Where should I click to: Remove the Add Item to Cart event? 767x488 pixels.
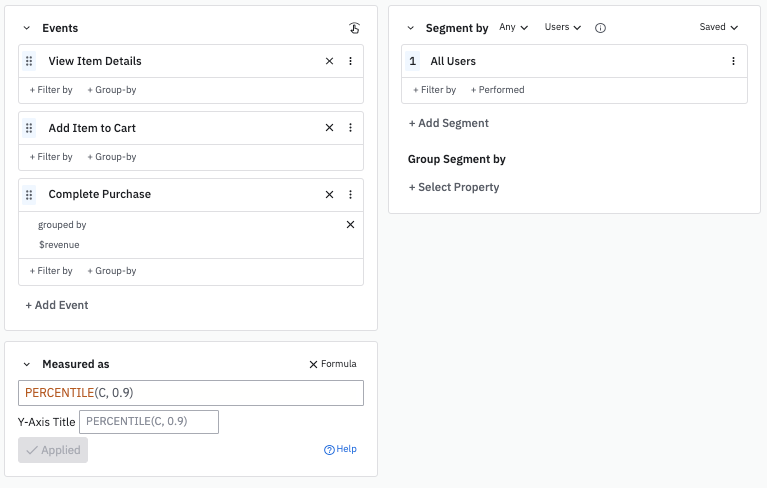tap(329, 128)
